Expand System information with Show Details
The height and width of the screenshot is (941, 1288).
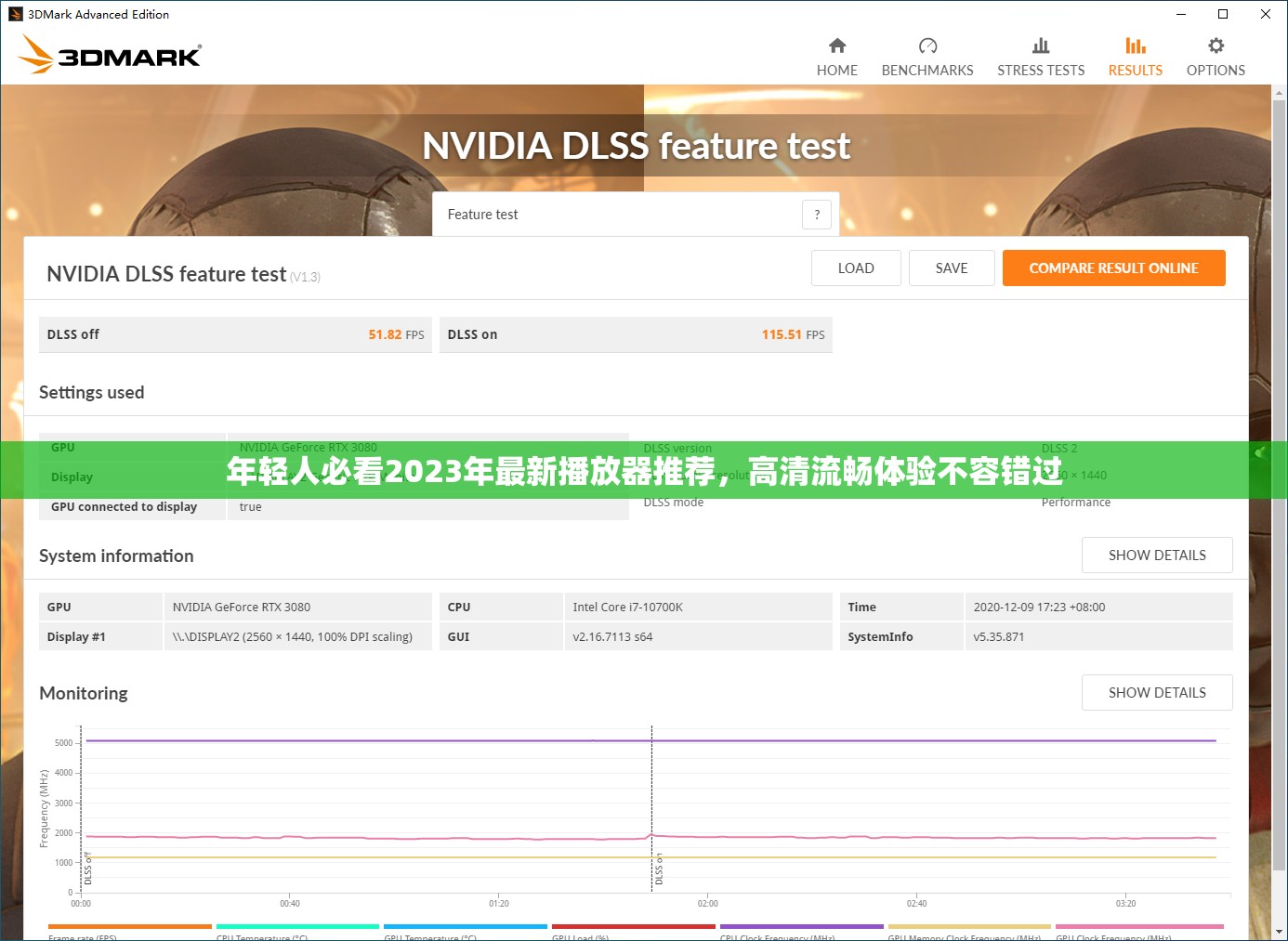tap(1156, 555)
